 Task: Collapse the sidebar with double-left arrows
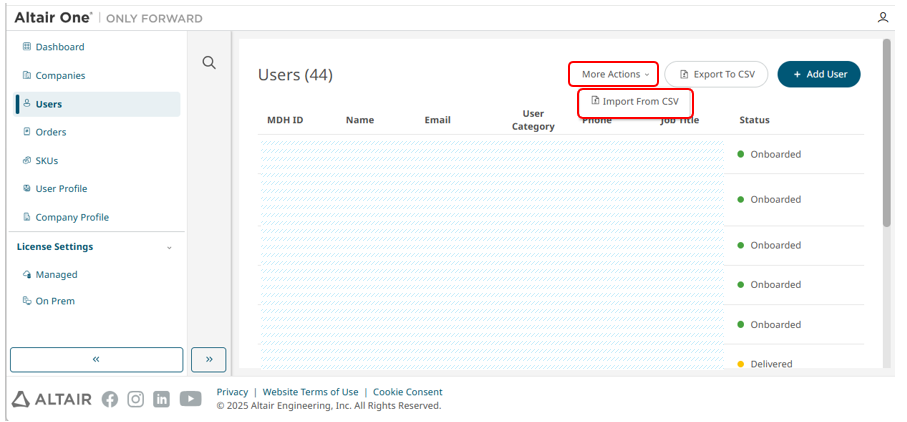(96, 359)
